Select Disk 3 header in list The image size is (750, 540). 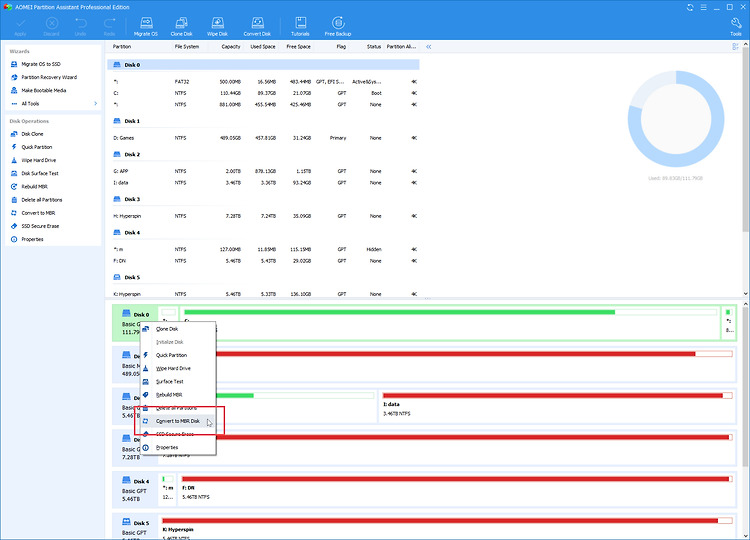coord(263,199)
